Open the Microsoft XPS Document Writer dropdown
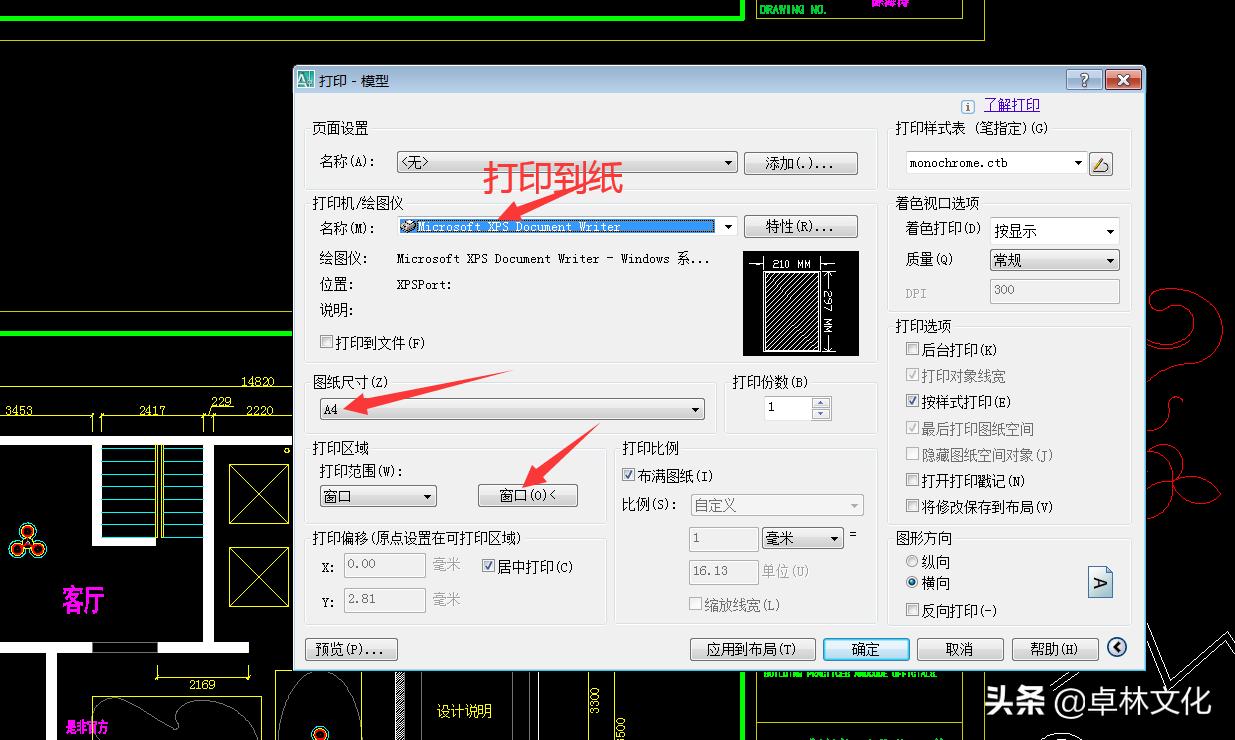This screenshot has height=740, width=1235. [x=729, y=226]
